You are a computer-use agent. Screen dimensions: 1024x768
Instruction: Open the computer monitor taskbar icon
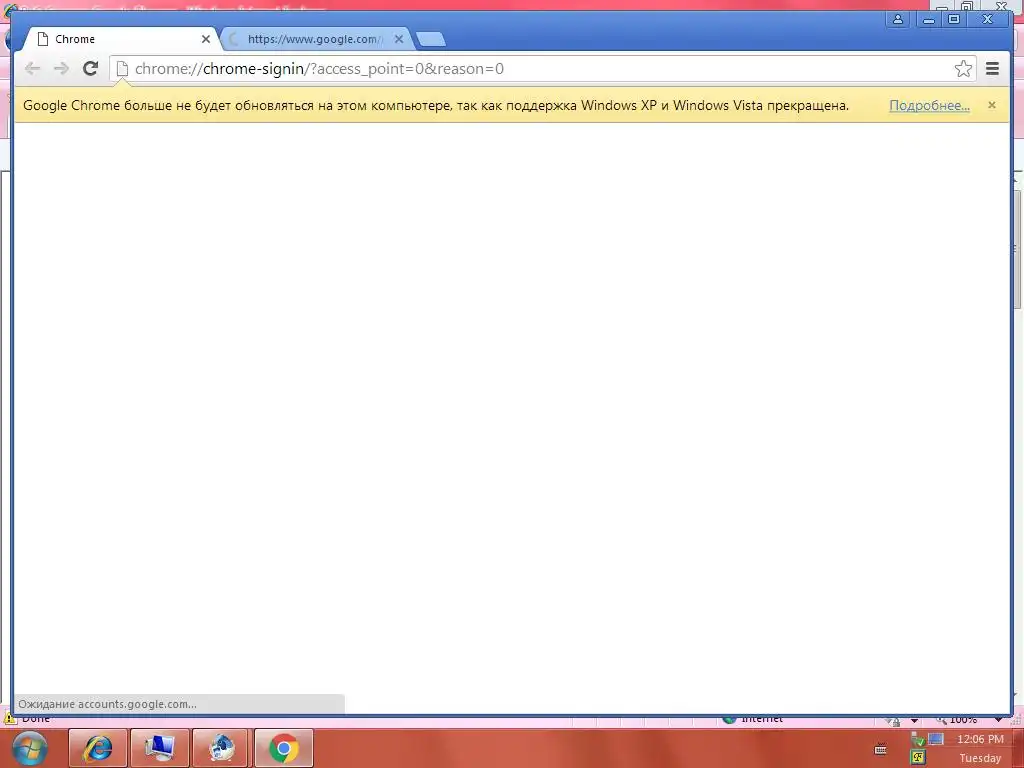tap(159, 748)
